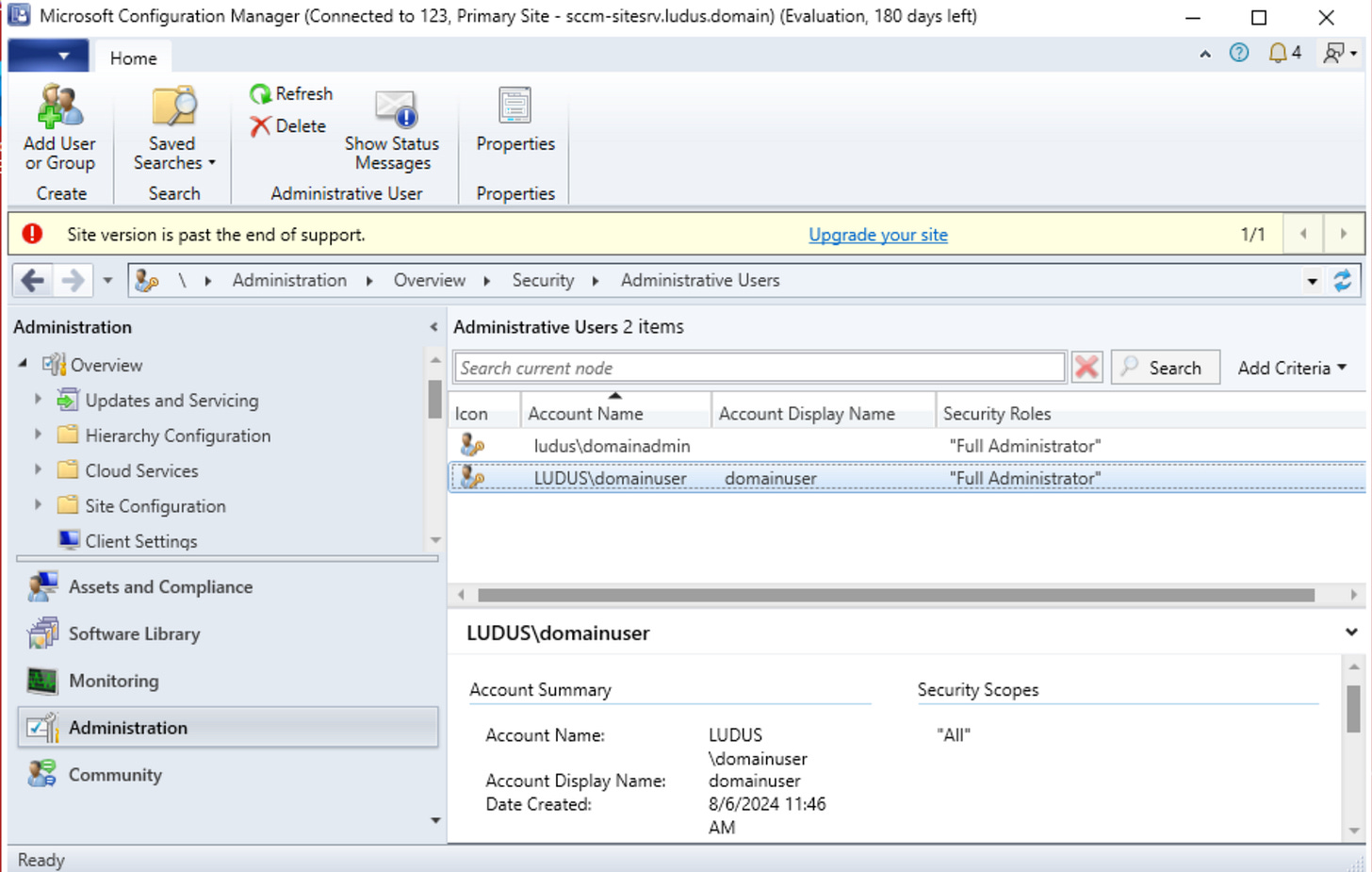The image size is (1372, 872).
Task: Click the ludus\domainadmin row user icon
Action: pyautogui.click(x=471, y=445)
